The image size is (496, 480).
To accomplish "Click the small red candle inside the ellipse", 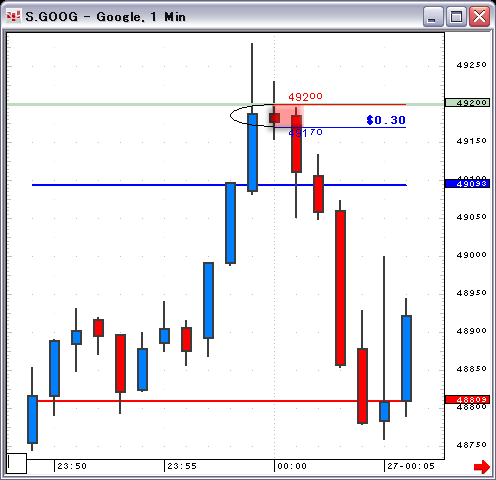I will pos(274,118).
